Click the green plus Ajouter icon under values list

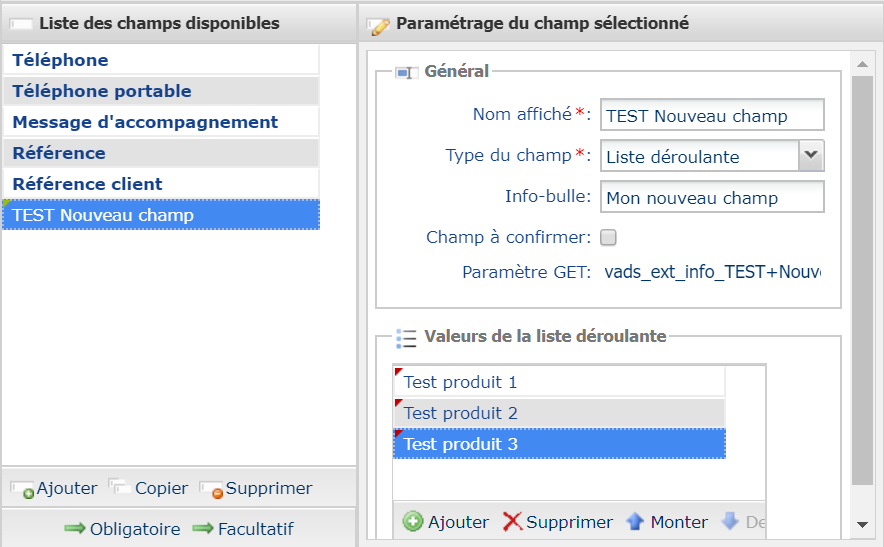413,522
